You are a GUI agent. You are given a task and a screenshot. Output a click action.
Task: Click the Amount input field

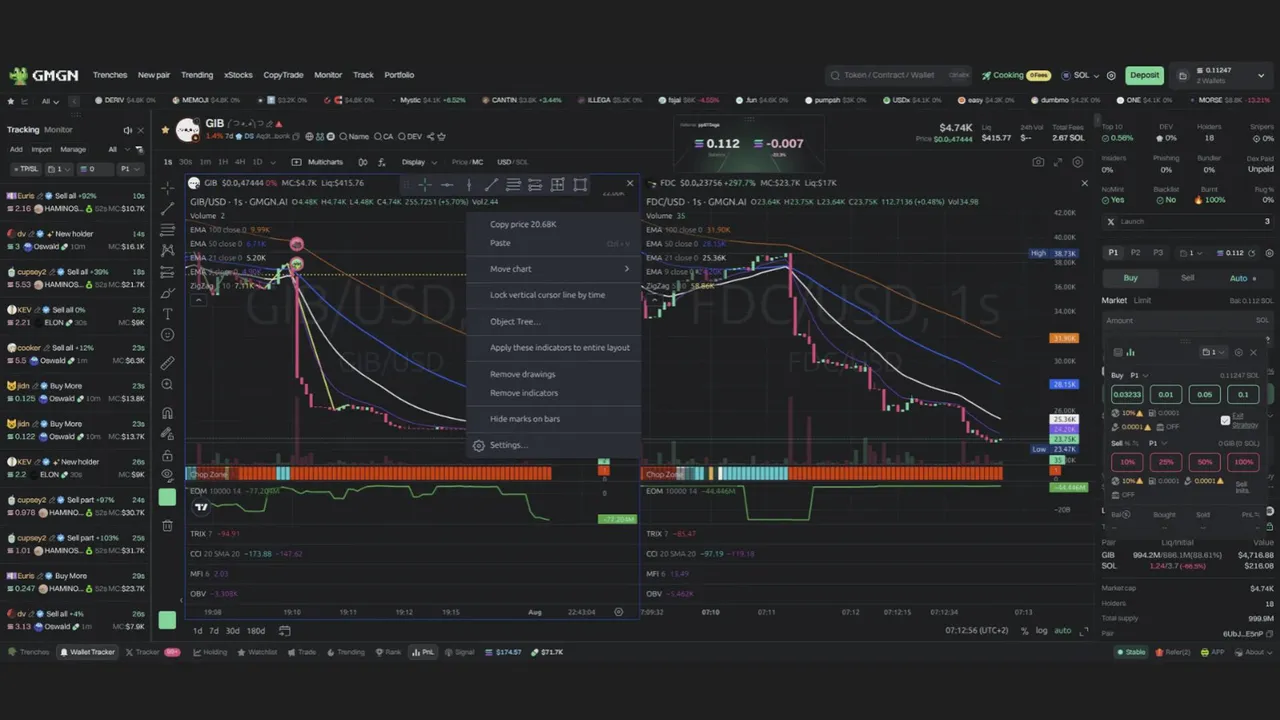click(1187, 320)
